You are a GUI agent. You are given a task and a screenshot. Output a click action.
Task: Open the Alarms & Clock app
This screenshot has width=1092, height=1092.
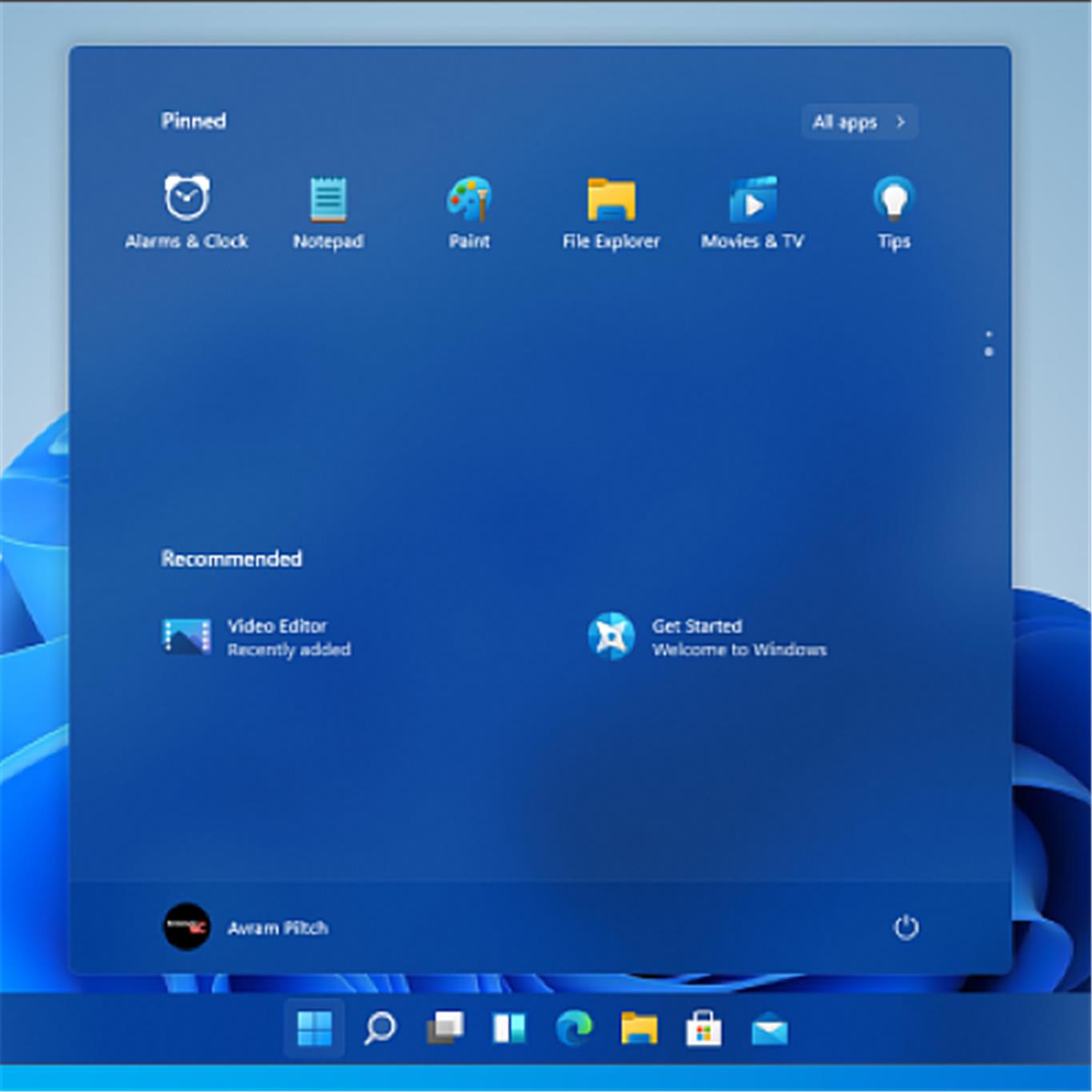[x=186, y=210]
